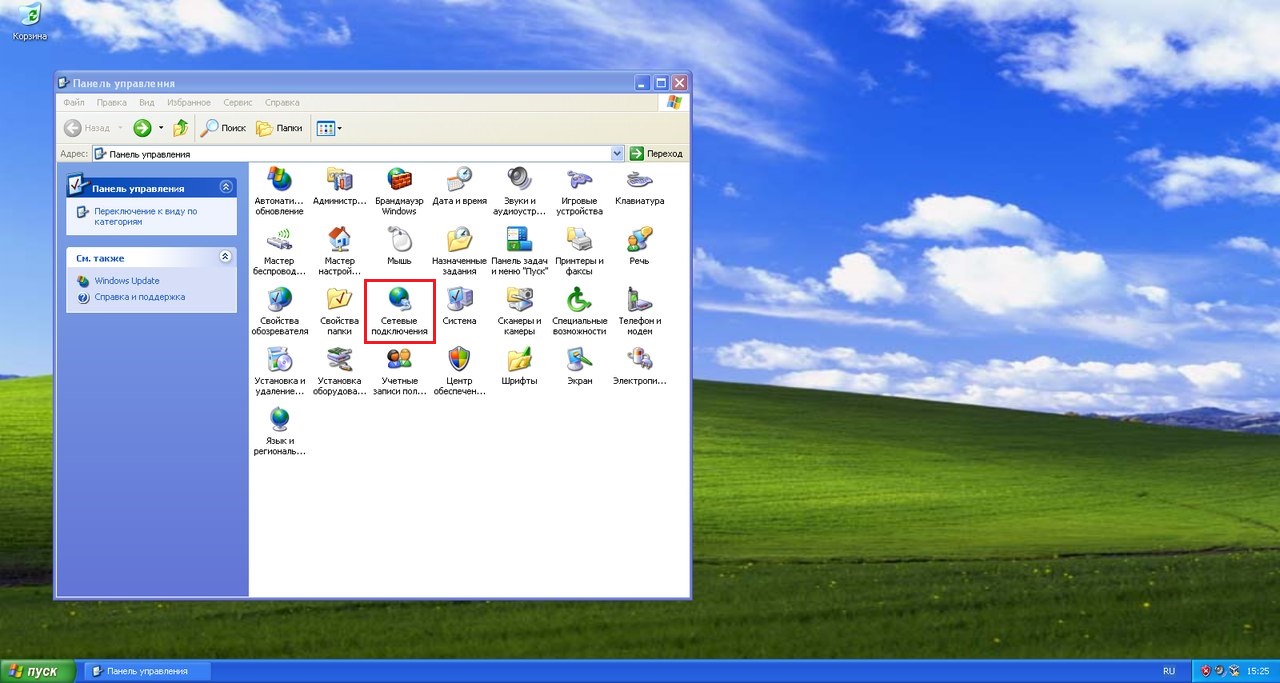Open the Справка menu
Image resolution: width=1280 pixels, height=683 pixels.
coord(283,102)
